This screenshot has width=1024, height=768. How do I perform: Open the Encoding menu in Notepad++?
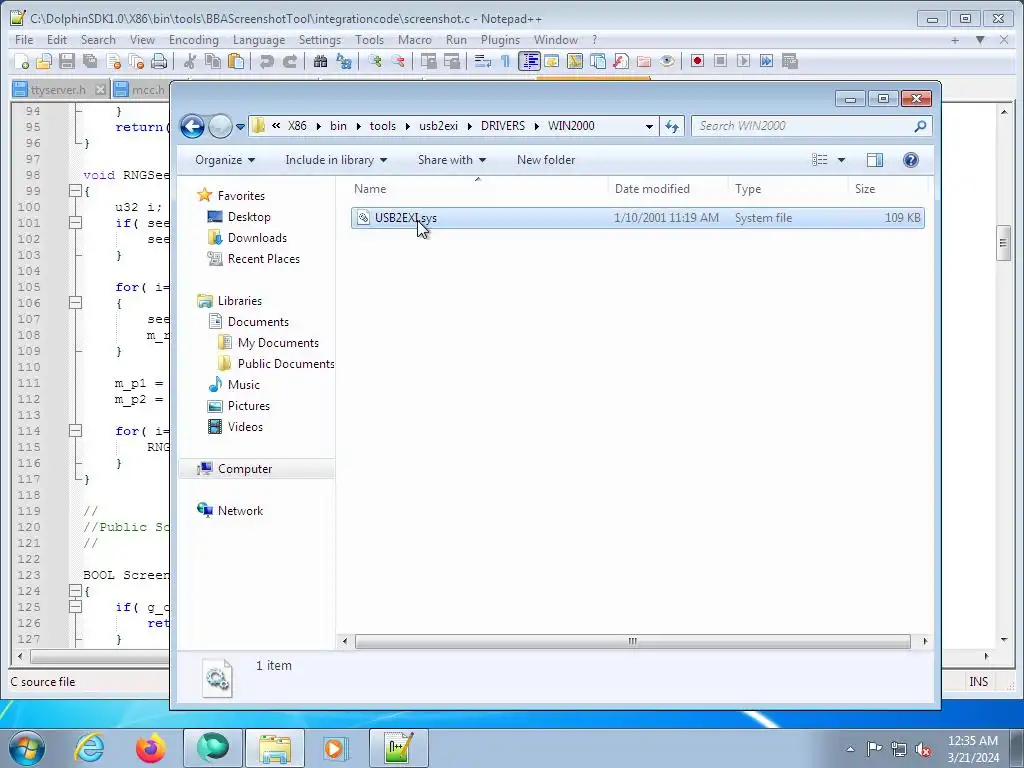point(194,40)
